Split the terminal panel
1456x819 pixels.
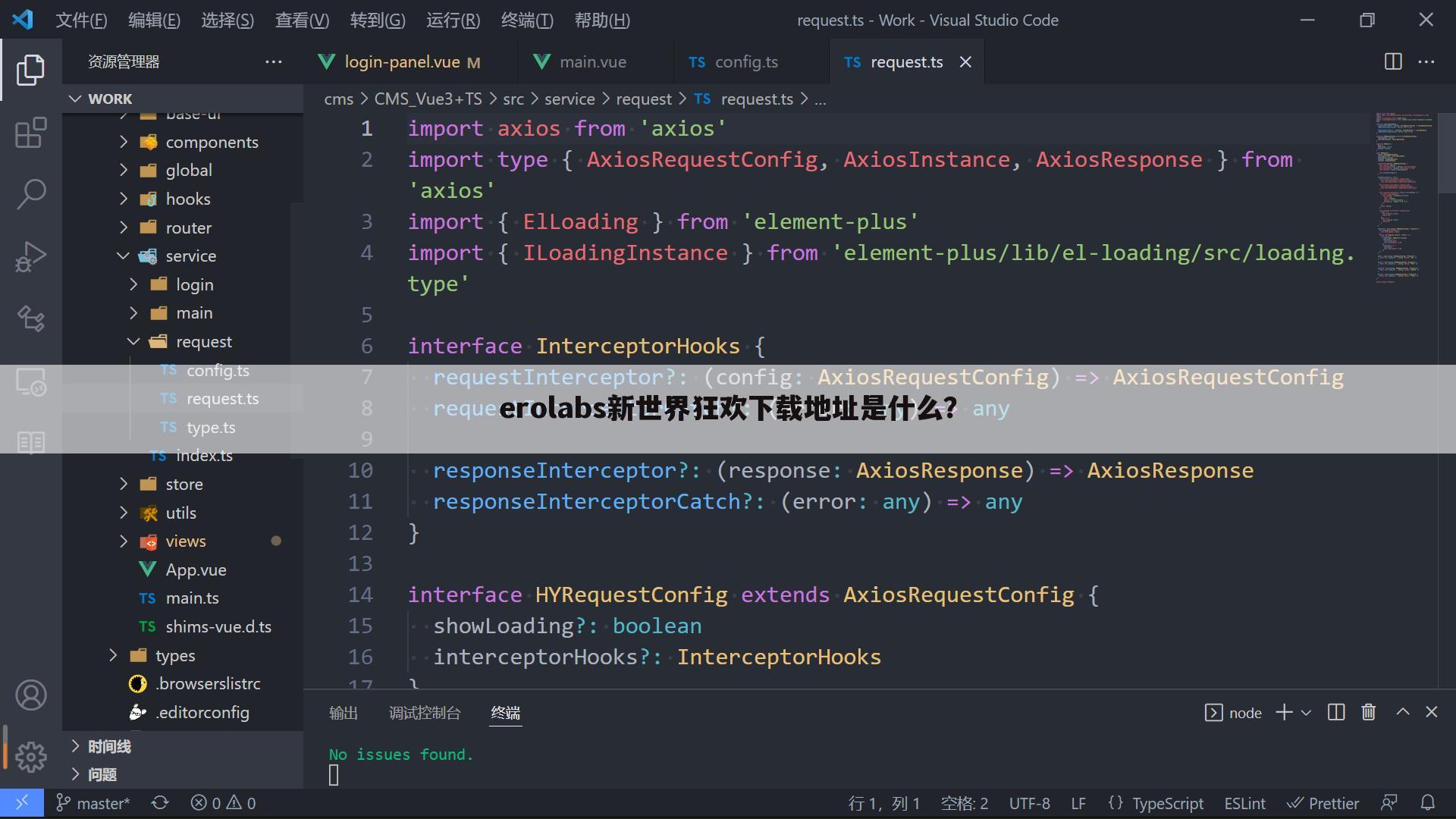click(x=1336, y=712)
